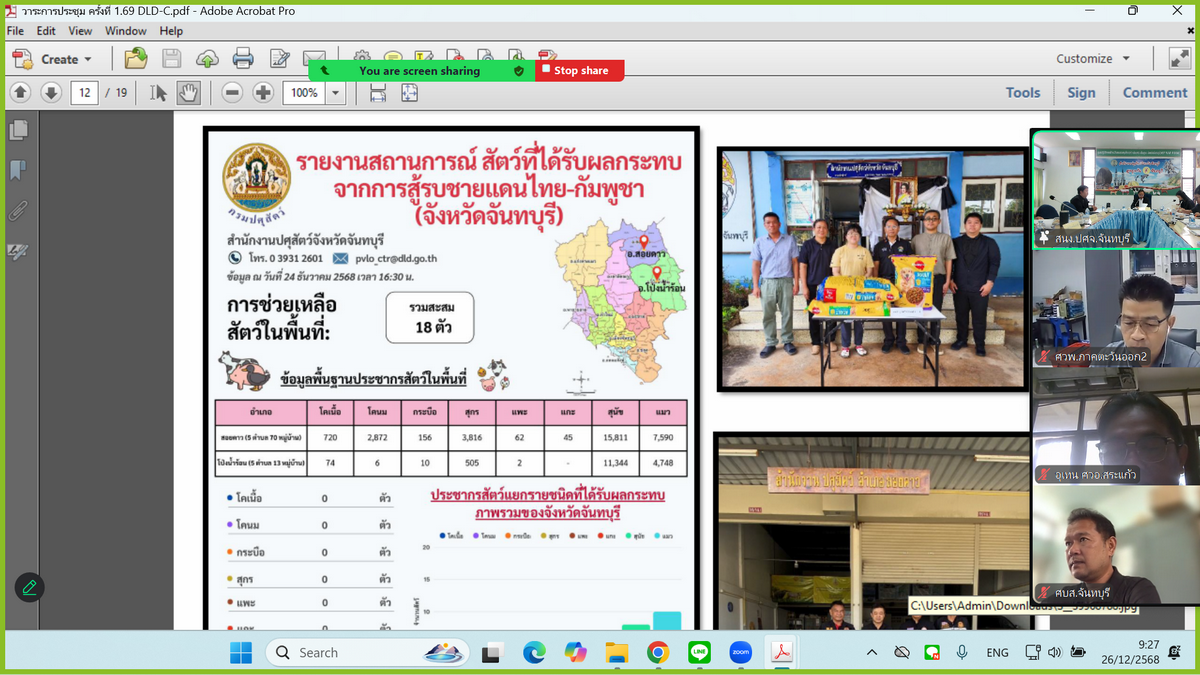Print the document with the printer icon
Image resolution: width=1200 pixels, height=675 pixels.
pyautogui.click(x=243, y=59)
